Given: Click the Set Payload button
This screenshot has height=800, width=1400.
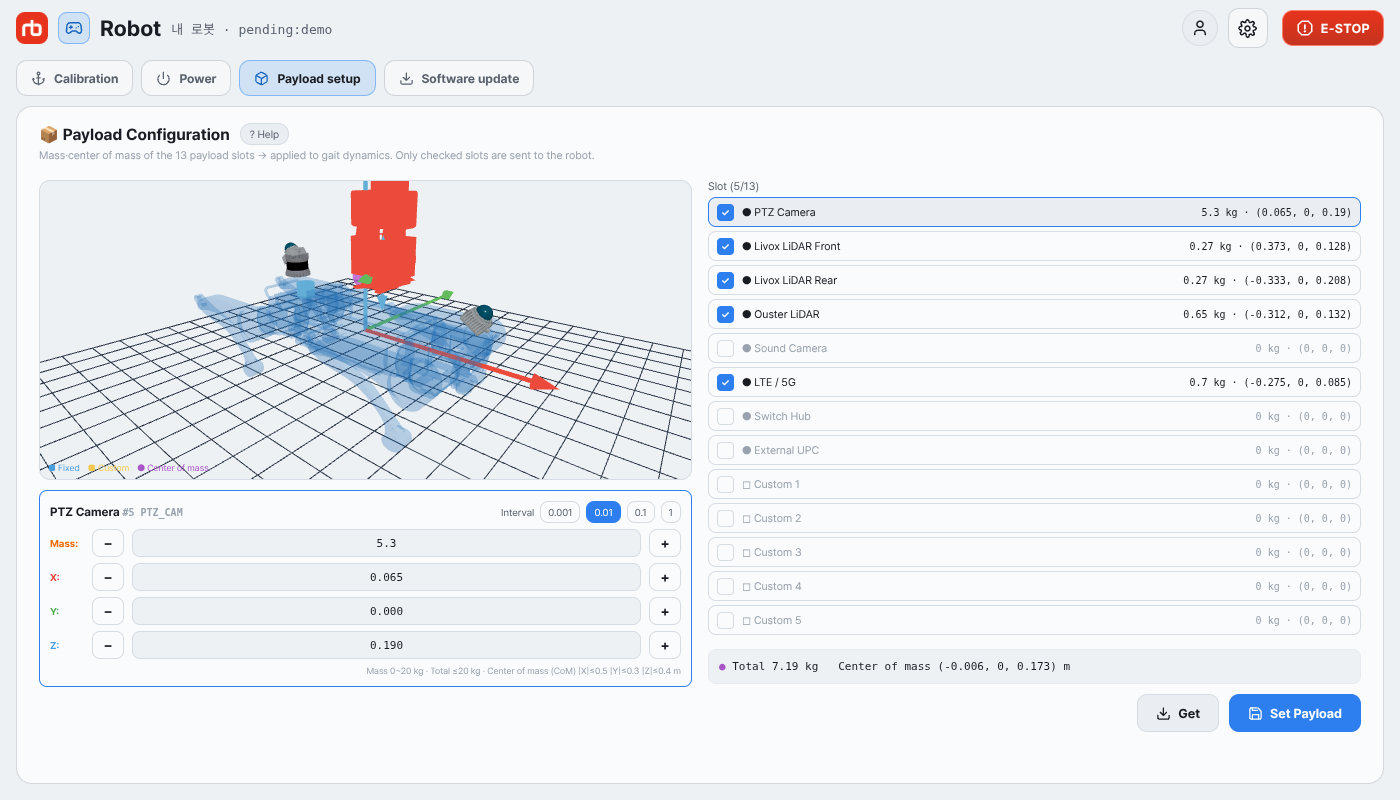Looking at the screenshot, I should (x=1295, y=713).
